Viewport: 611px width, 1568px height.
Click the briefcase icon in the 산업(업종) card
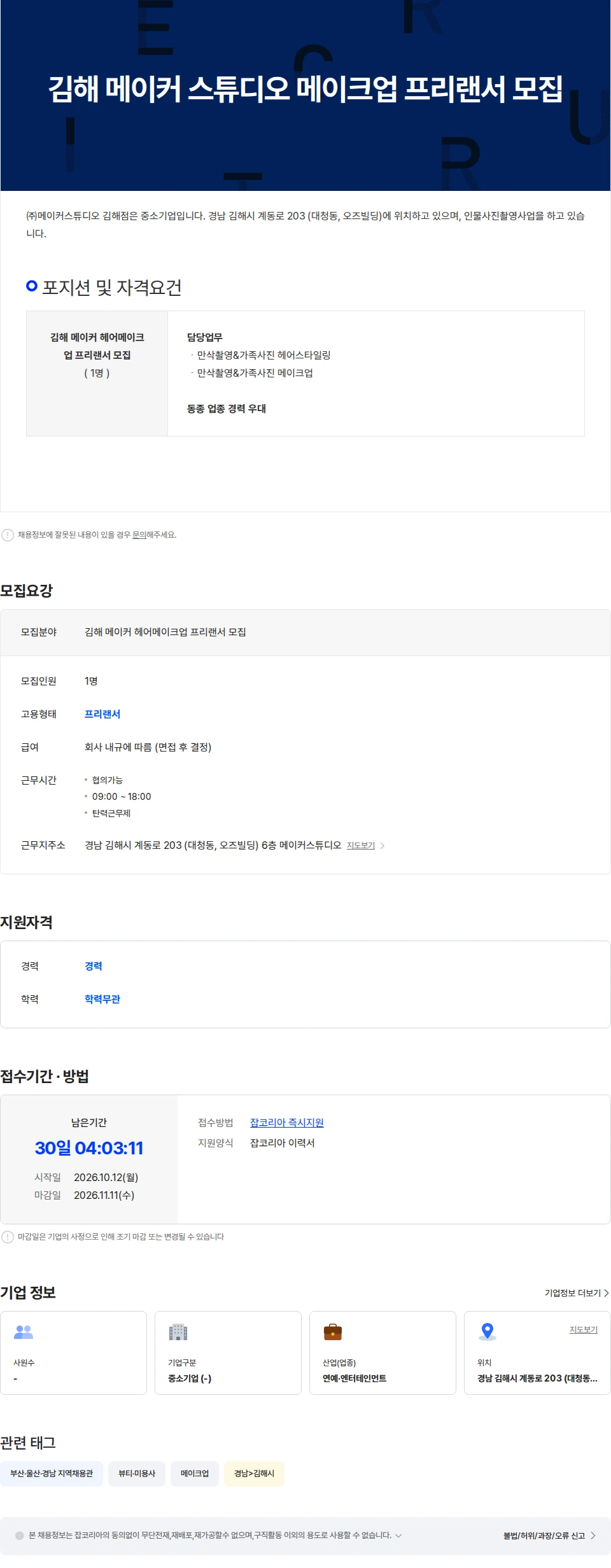pyautogui.click(x=333, y=1331)
